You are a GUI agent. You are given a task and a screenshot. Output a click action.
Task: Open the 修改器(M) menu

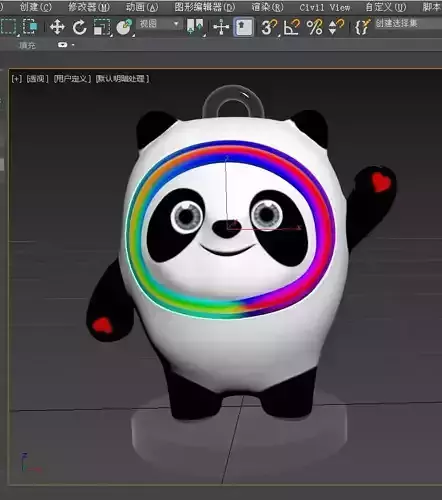click(x=89, y=7)
